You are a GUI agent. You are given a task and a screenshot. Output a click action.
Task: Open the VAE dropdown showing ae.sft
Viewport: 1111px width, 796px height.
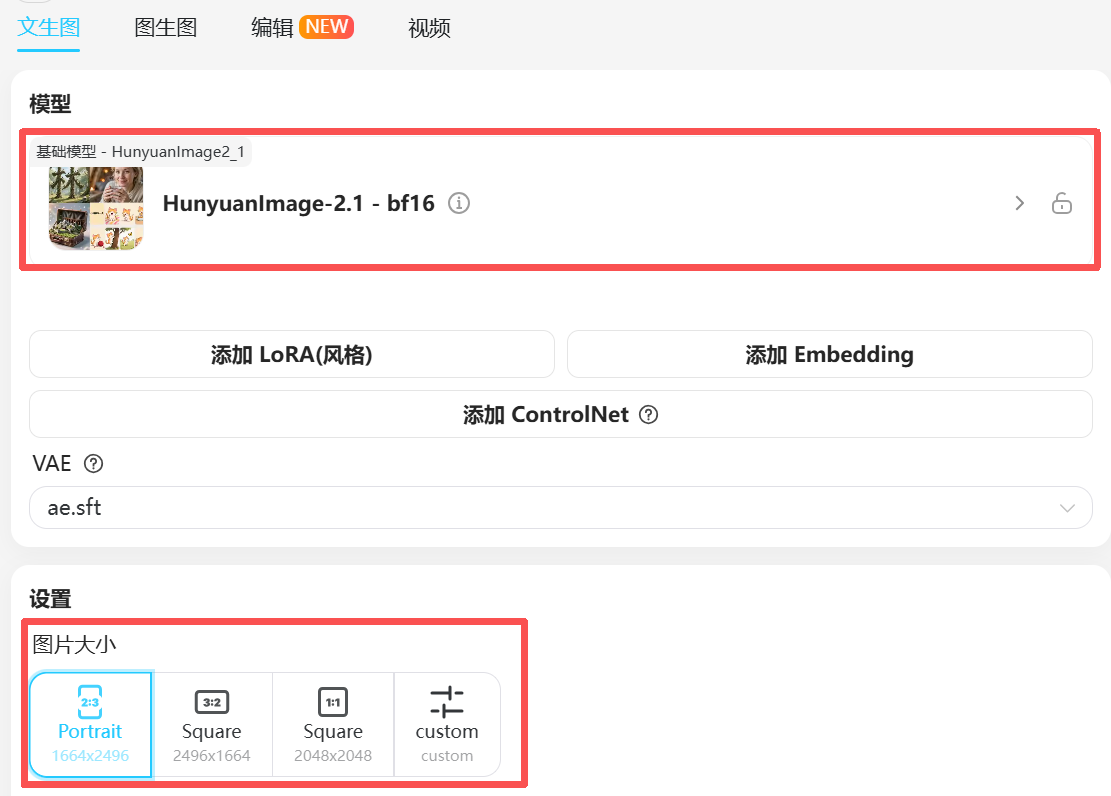pyautogui.click(x=560, y=508)
